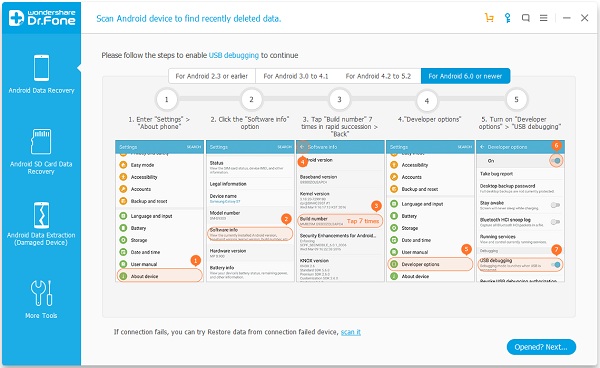Close the Dr.Fone window
The image size is (600, 368).
point(584,18)
